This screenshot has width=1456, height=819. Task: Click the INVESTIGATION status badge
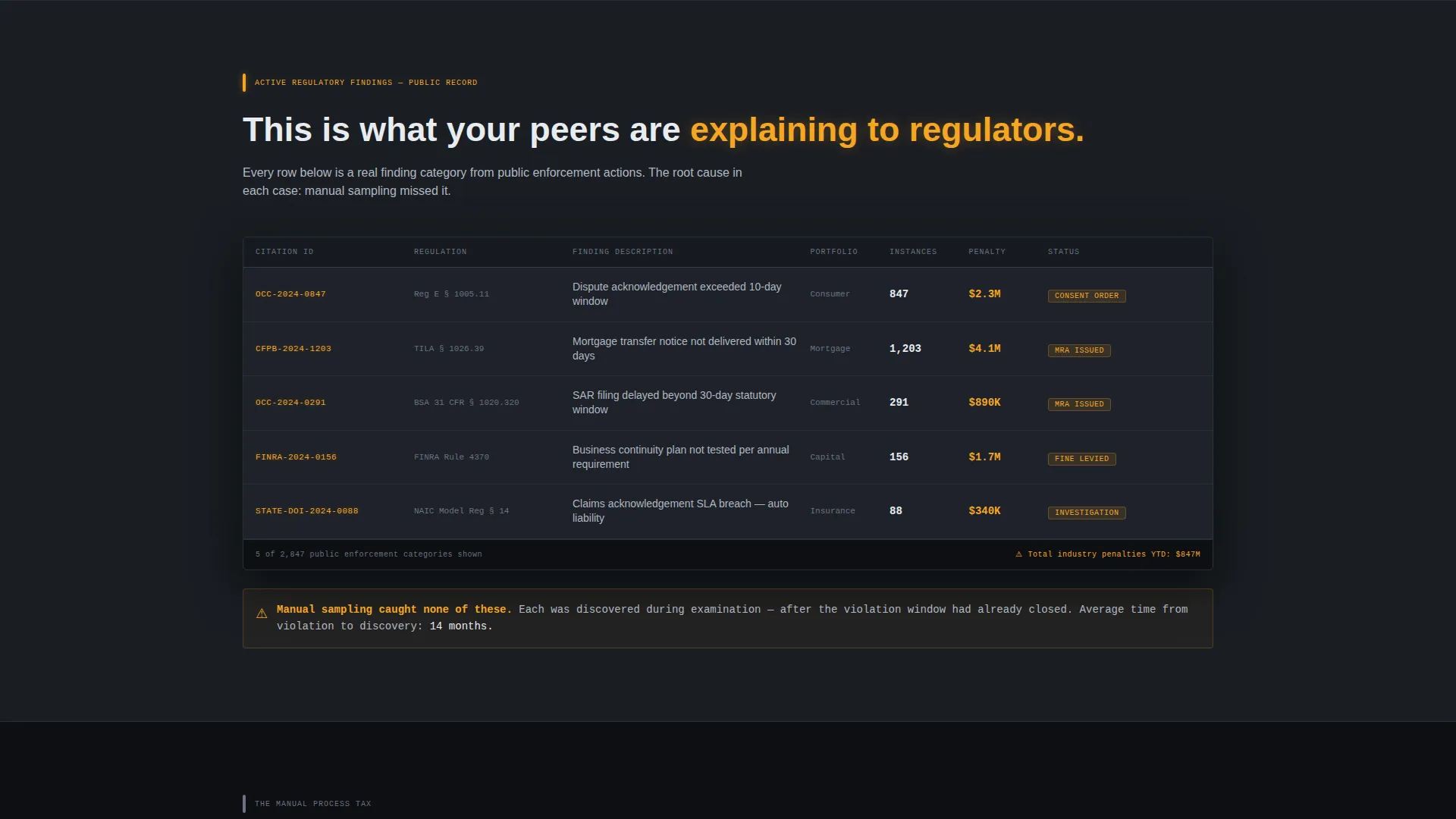click(1087, 513)
